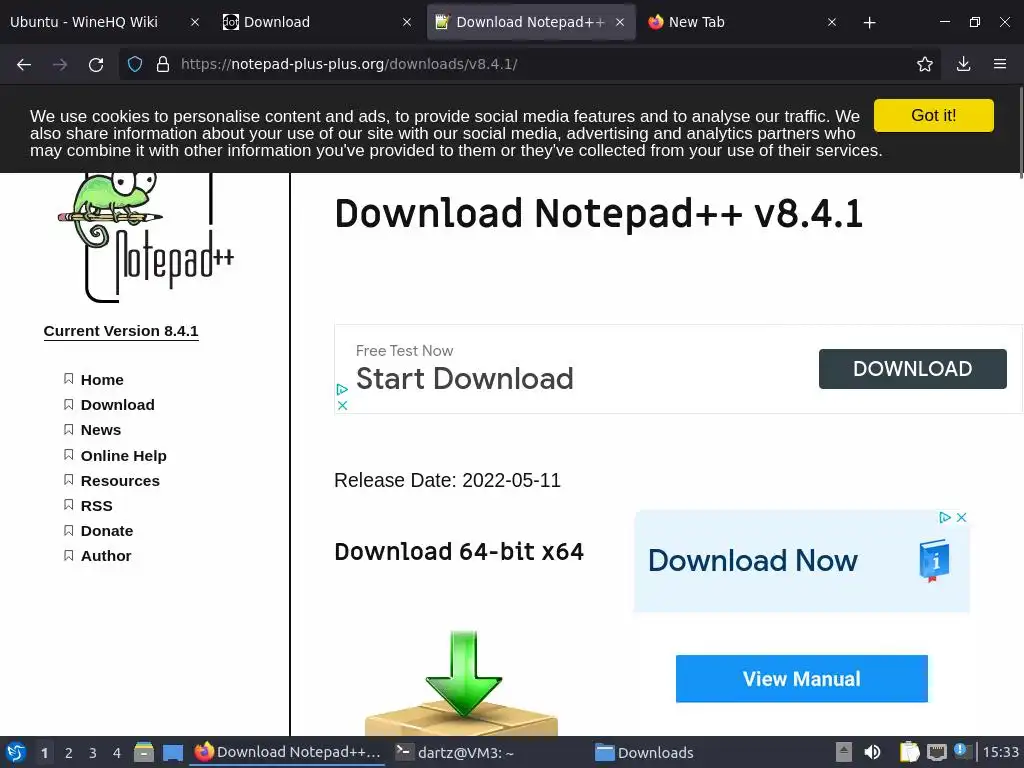Reload the current page
Screen dimensions: 1024x768
pos(96,64)
